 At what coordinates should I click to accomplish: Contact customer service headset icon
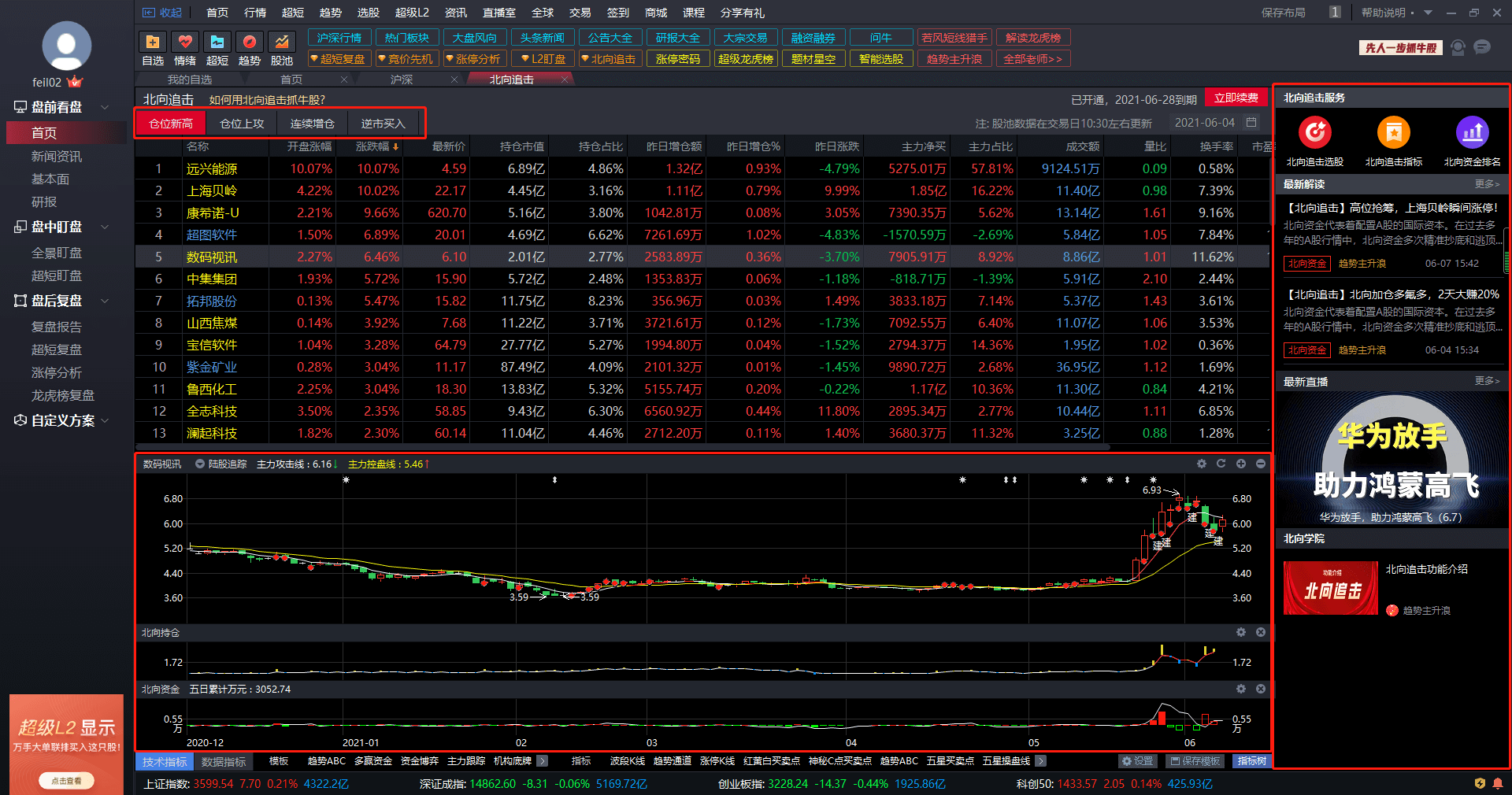point(1458,47)
